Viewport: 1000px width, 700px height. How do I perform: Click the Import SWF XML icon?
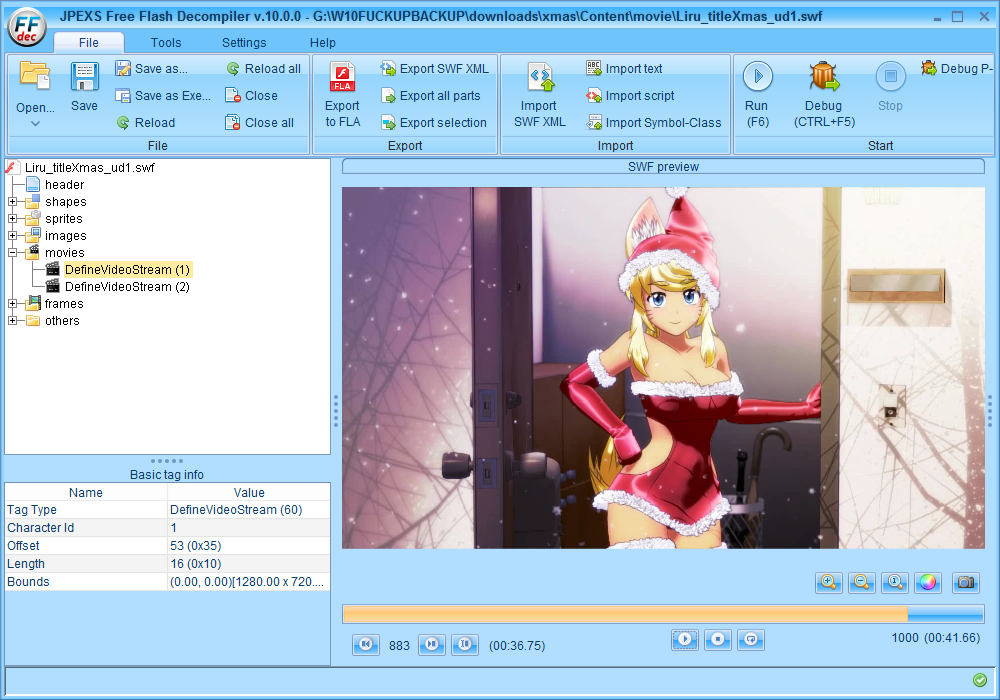coord(540,77)
